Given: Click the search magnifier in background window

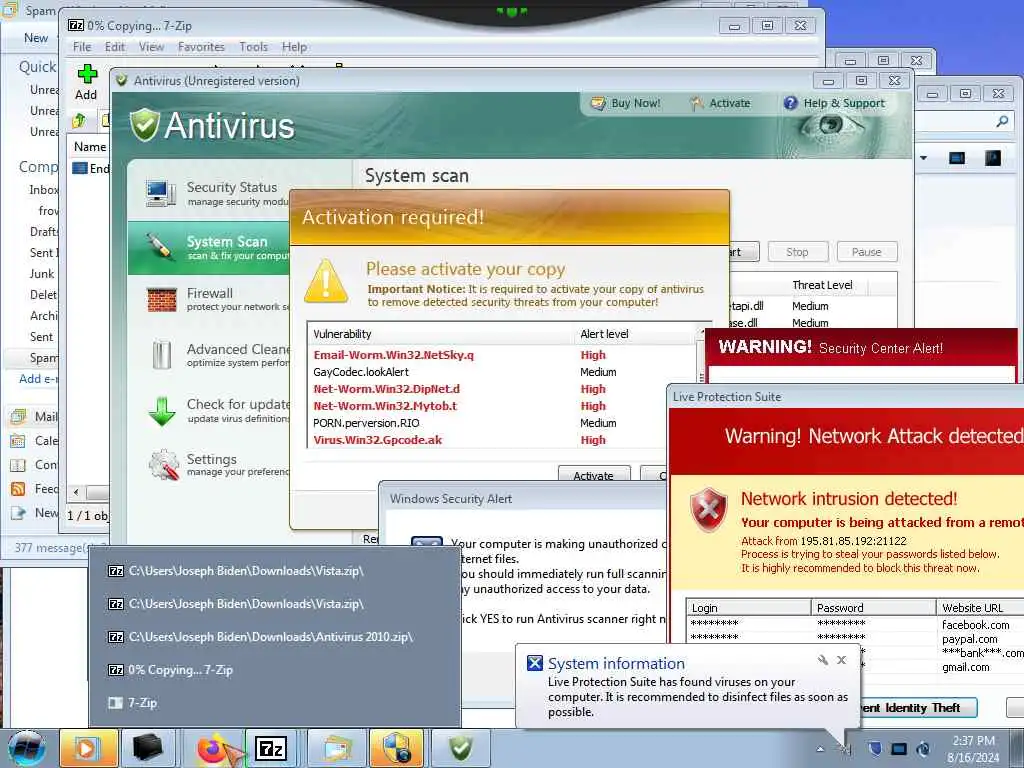Looking at the screenshot, I should coord(1002,121).
